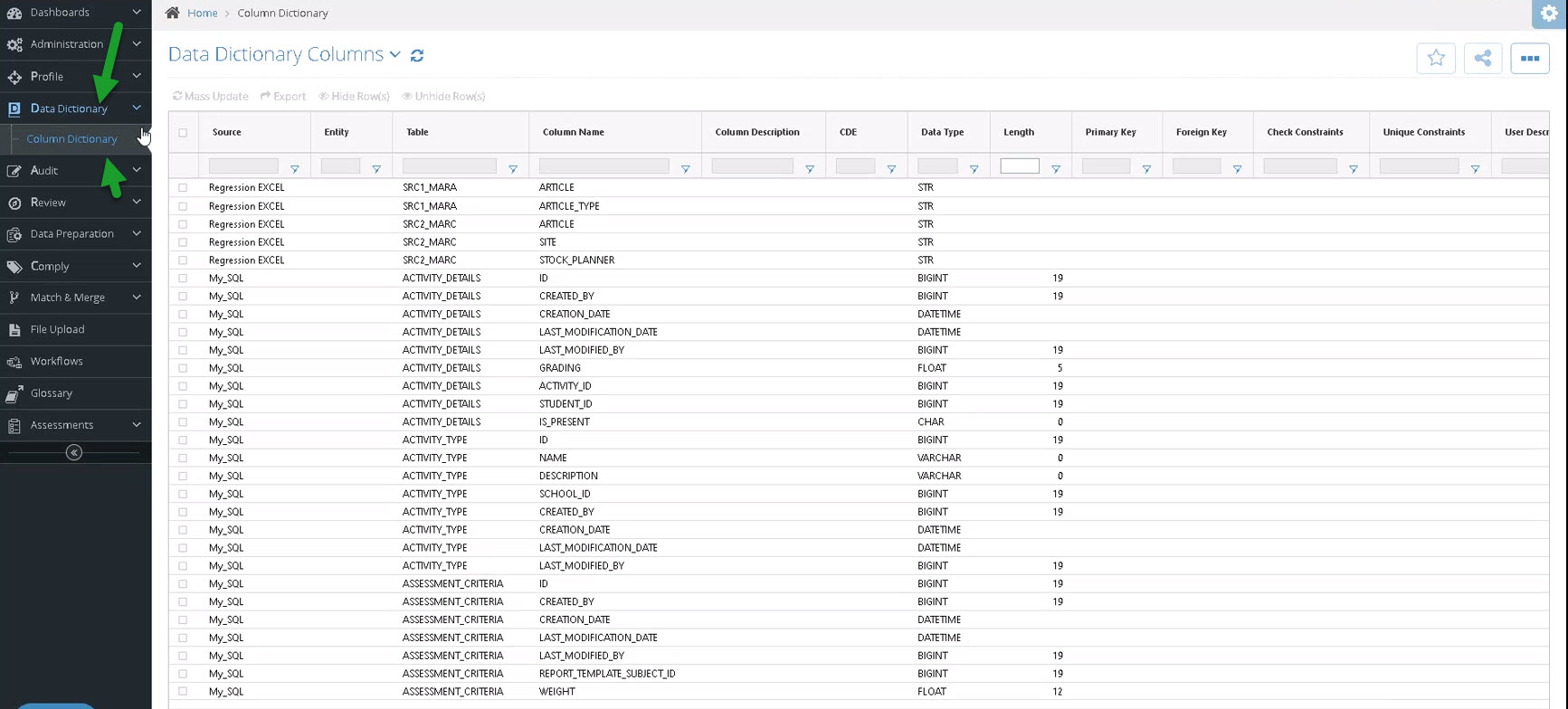The image size is (1568, 709).
Task: Check the SRC2_MARC SITE row checkbox
Action: [183, 242]
